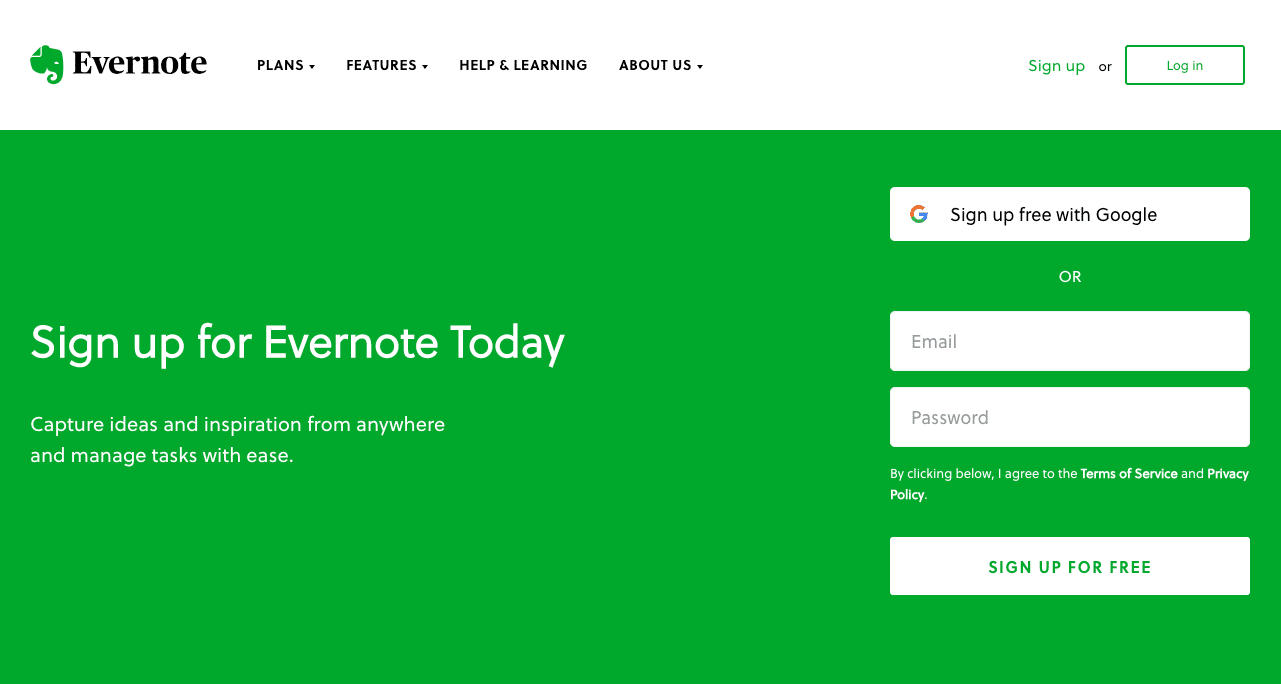Screen dimensions: 1281x684
Task: Focus the Password input field
Action: pyautogui.click(x=1070, y=417)
